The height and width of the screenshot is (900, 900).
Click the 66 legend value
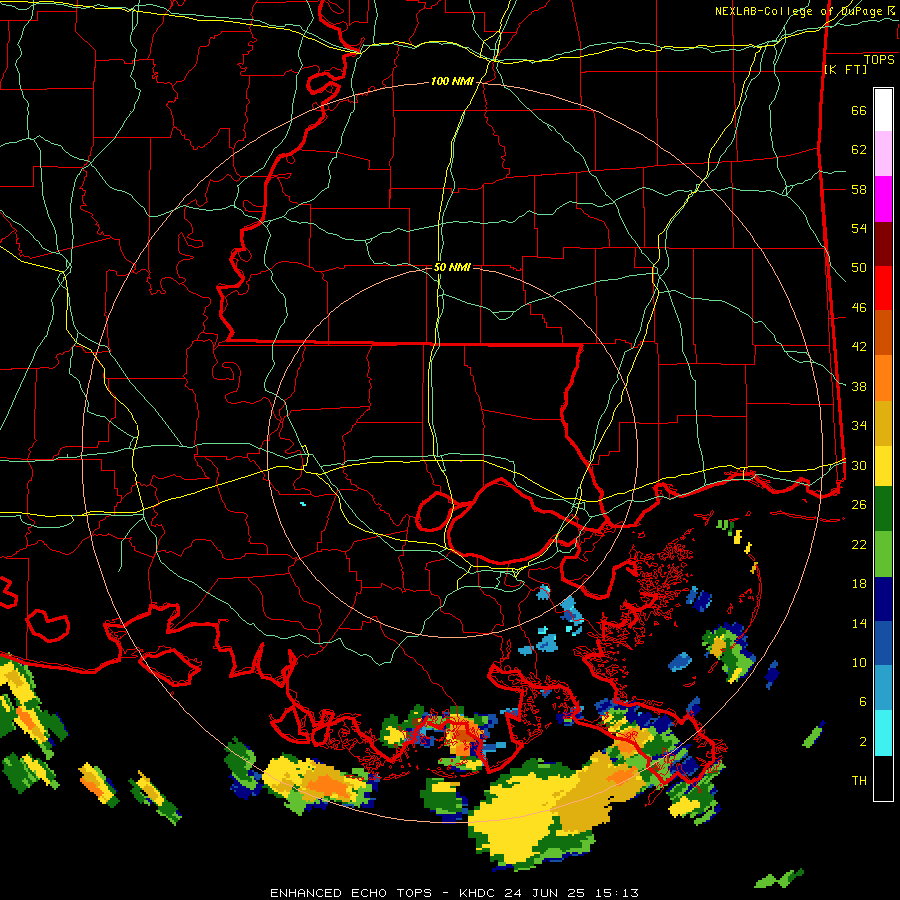coord(859,110)
